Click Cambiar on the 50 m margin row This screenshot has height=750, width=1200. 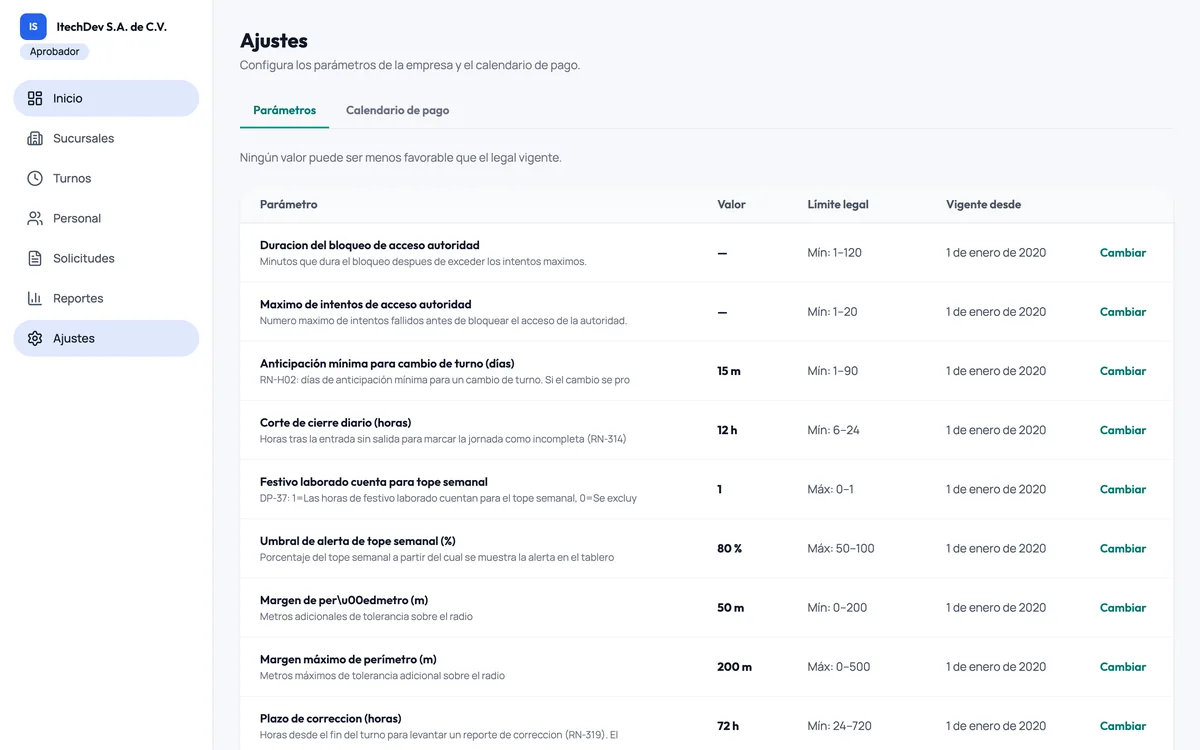1123,607
